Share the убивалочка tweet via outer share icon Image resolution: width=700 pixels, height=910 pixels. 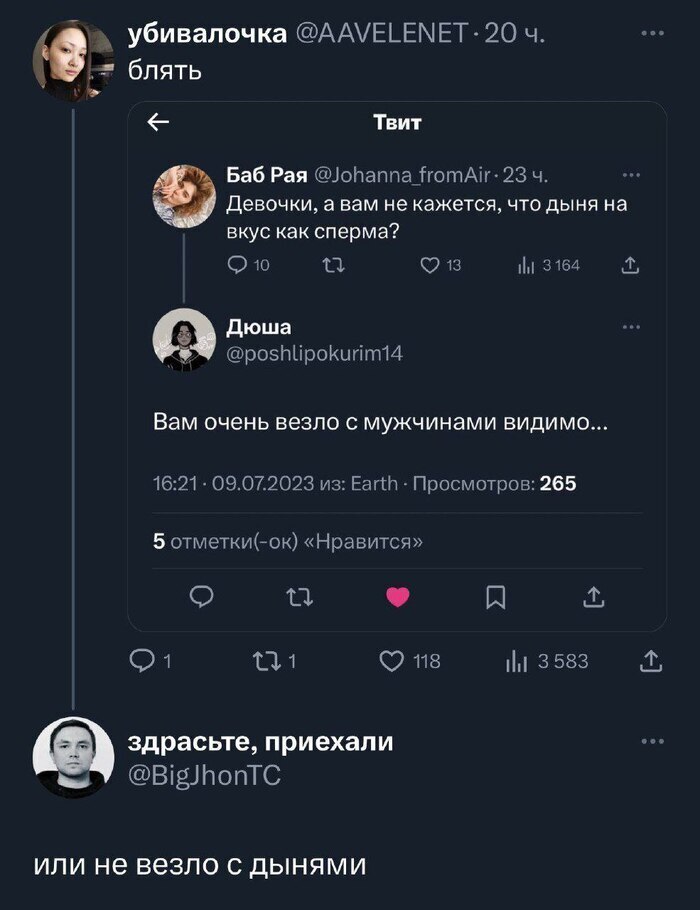tap(649, 661)
